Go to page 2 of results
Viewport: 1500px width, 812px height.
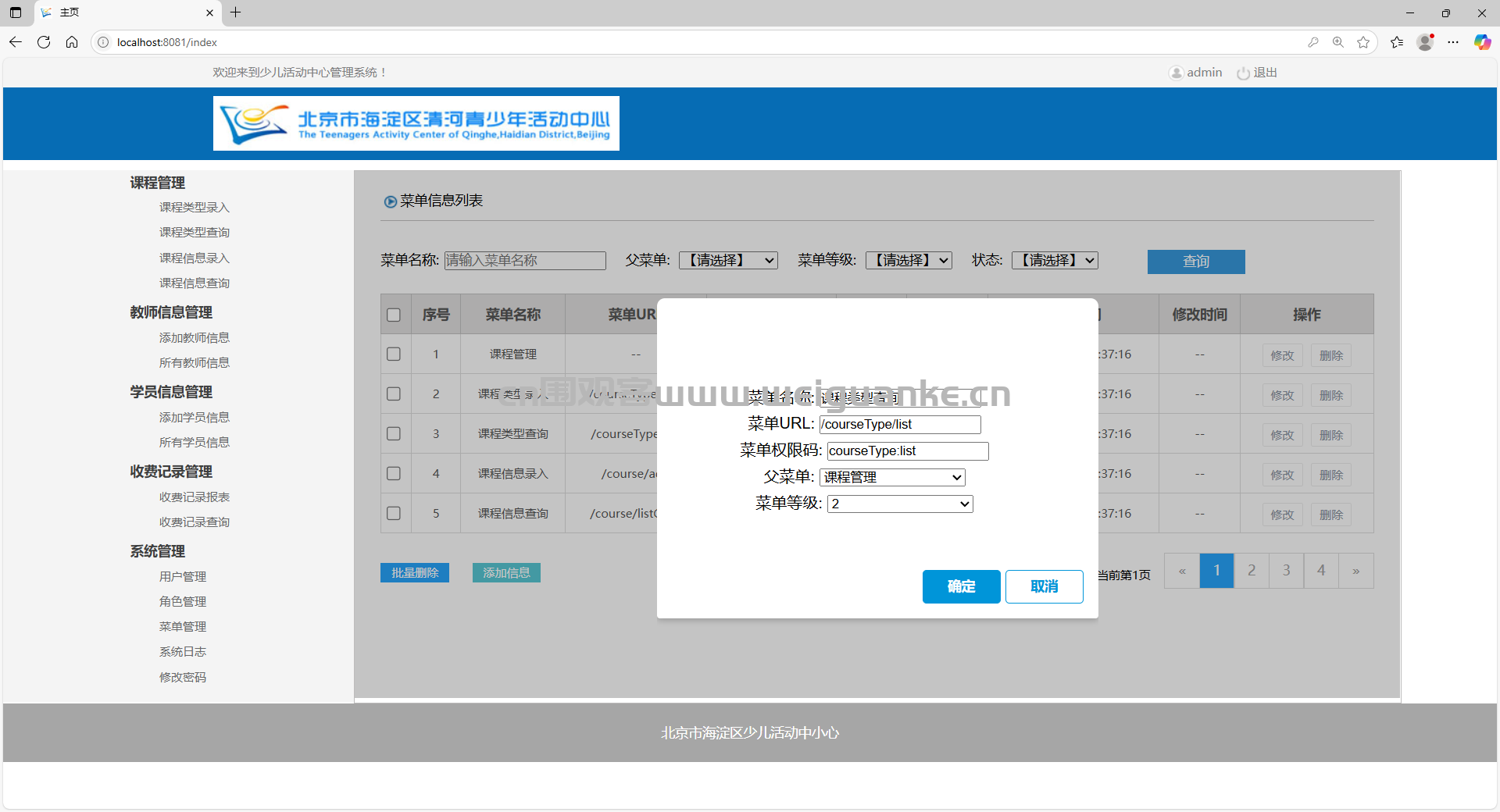click(1252, 571)
